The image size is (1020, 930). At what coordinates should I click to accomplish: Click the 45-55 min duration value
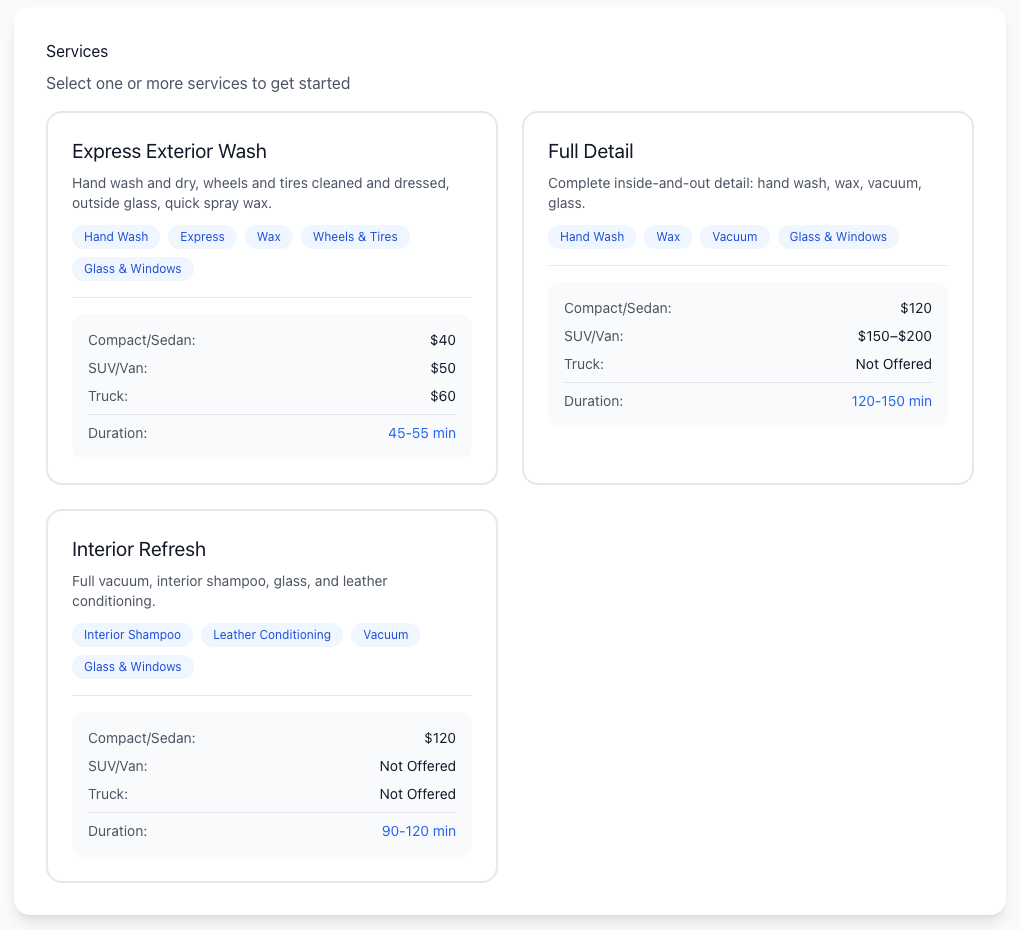tap(422, 433)
